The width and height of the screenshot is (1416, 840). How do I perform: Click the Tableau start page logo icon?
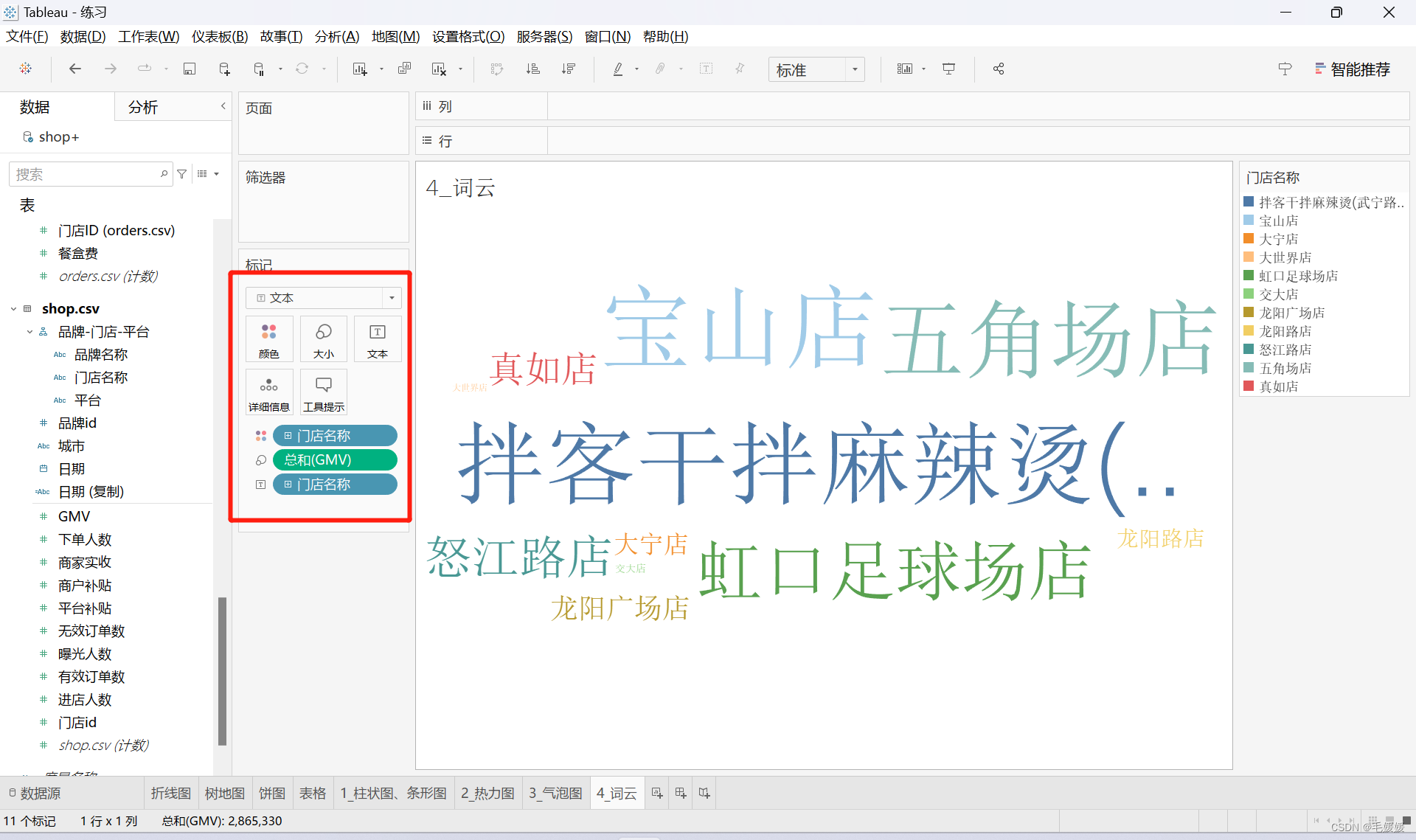click(x=26, y=69)
